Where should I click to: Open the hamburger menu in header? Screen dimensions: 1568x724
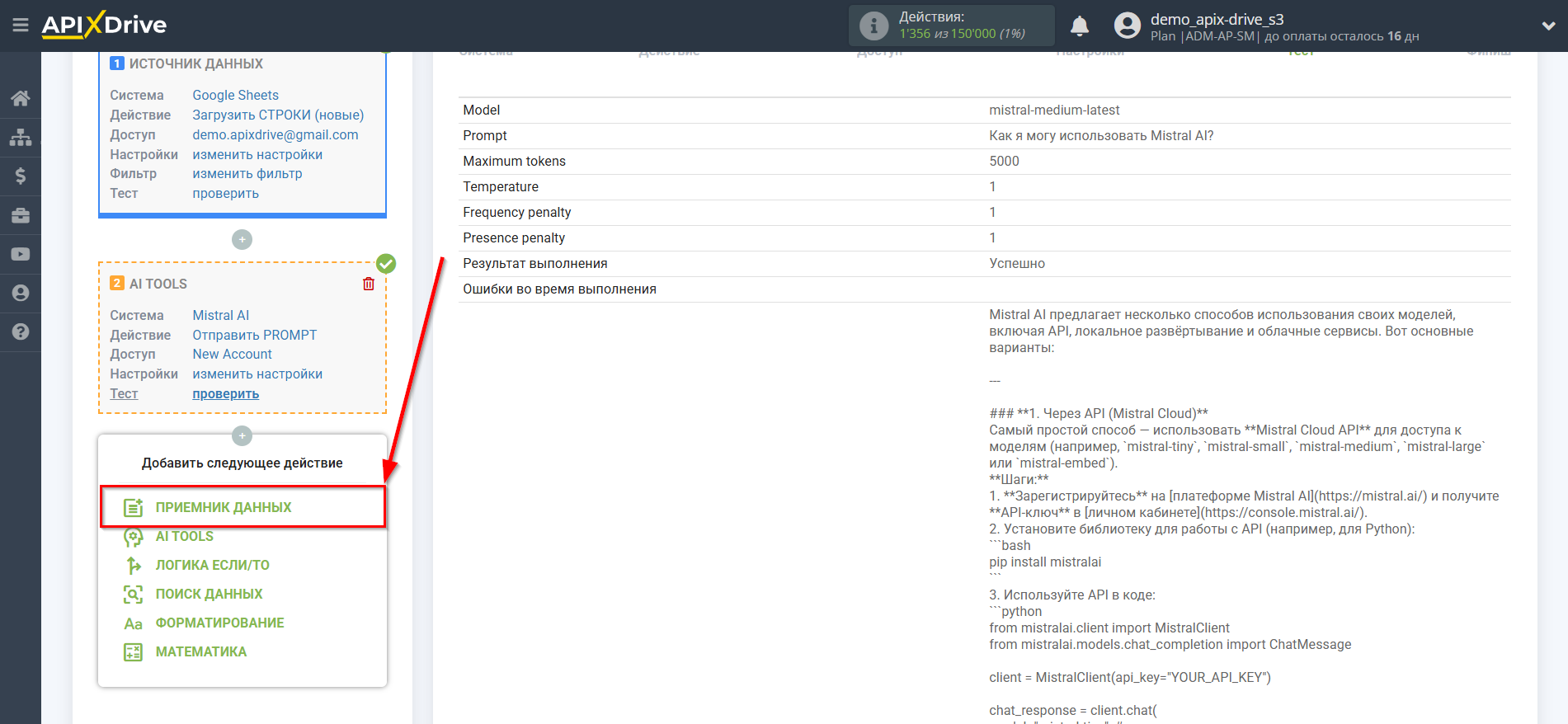coord(21,26)
